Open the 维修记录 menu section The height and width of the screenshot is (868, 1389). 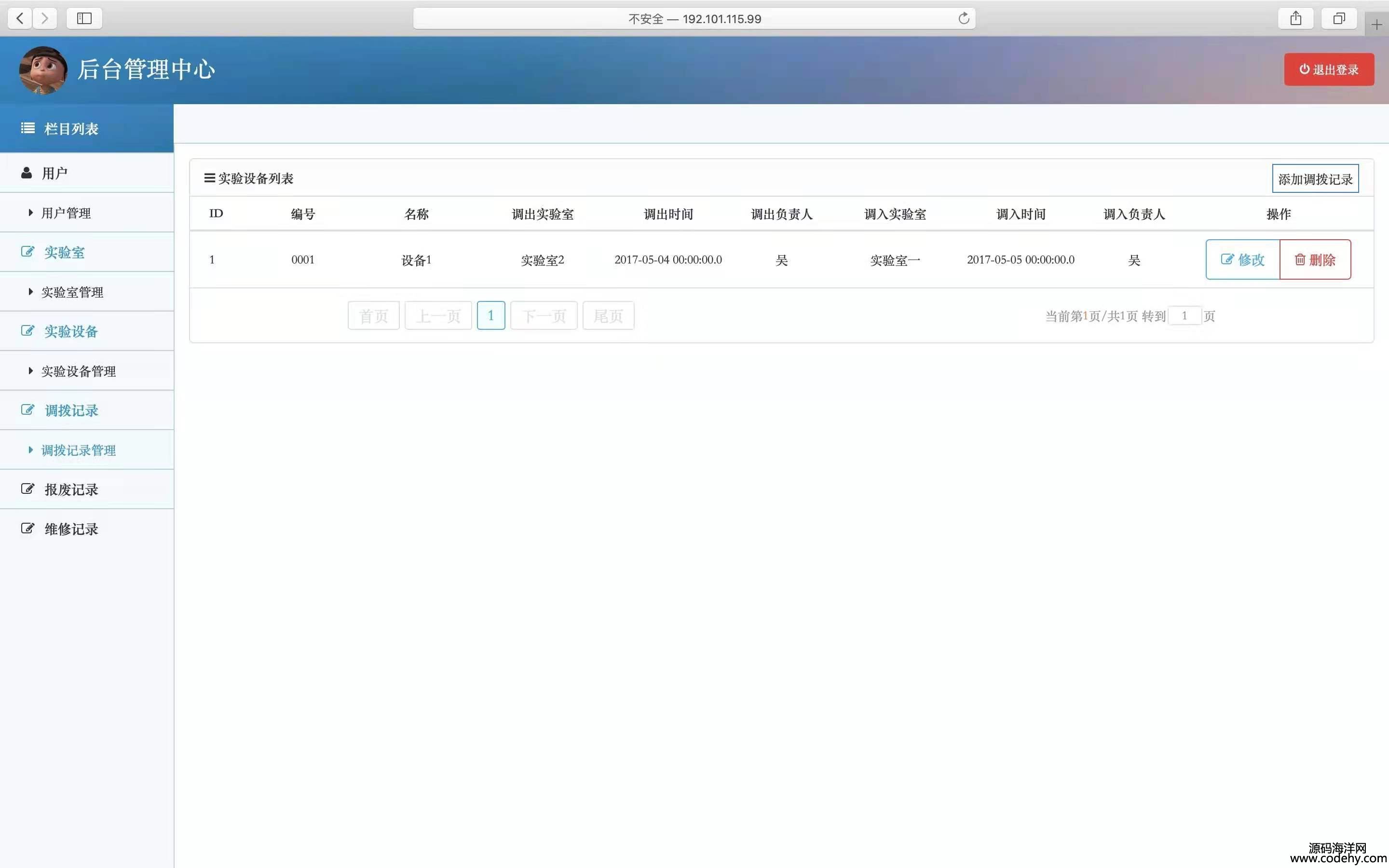pyautogui.click(x=87, y=529)
